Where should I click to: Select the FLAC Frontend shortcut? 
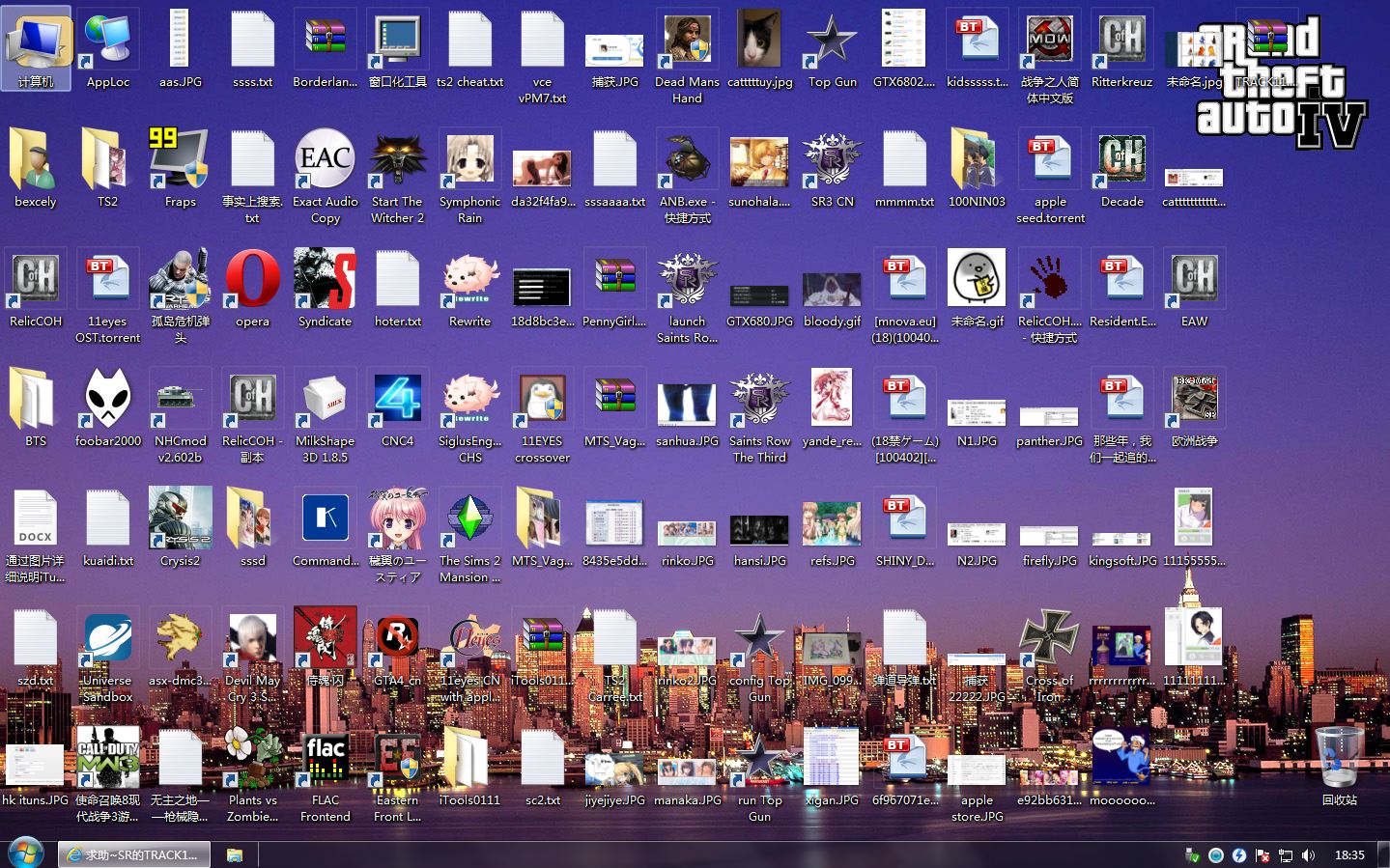coord(325,761)
